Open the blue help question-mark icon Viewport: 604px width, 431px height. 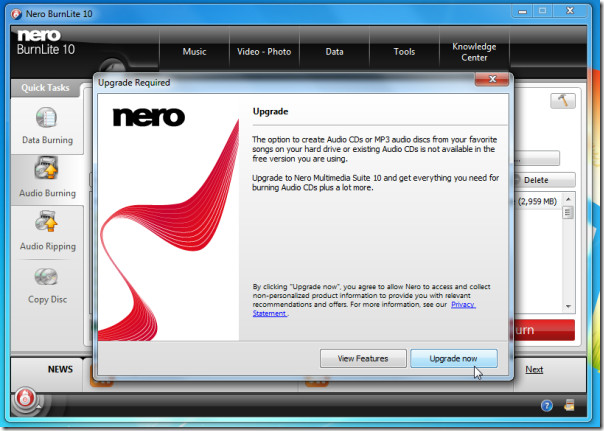coord(547,406)
